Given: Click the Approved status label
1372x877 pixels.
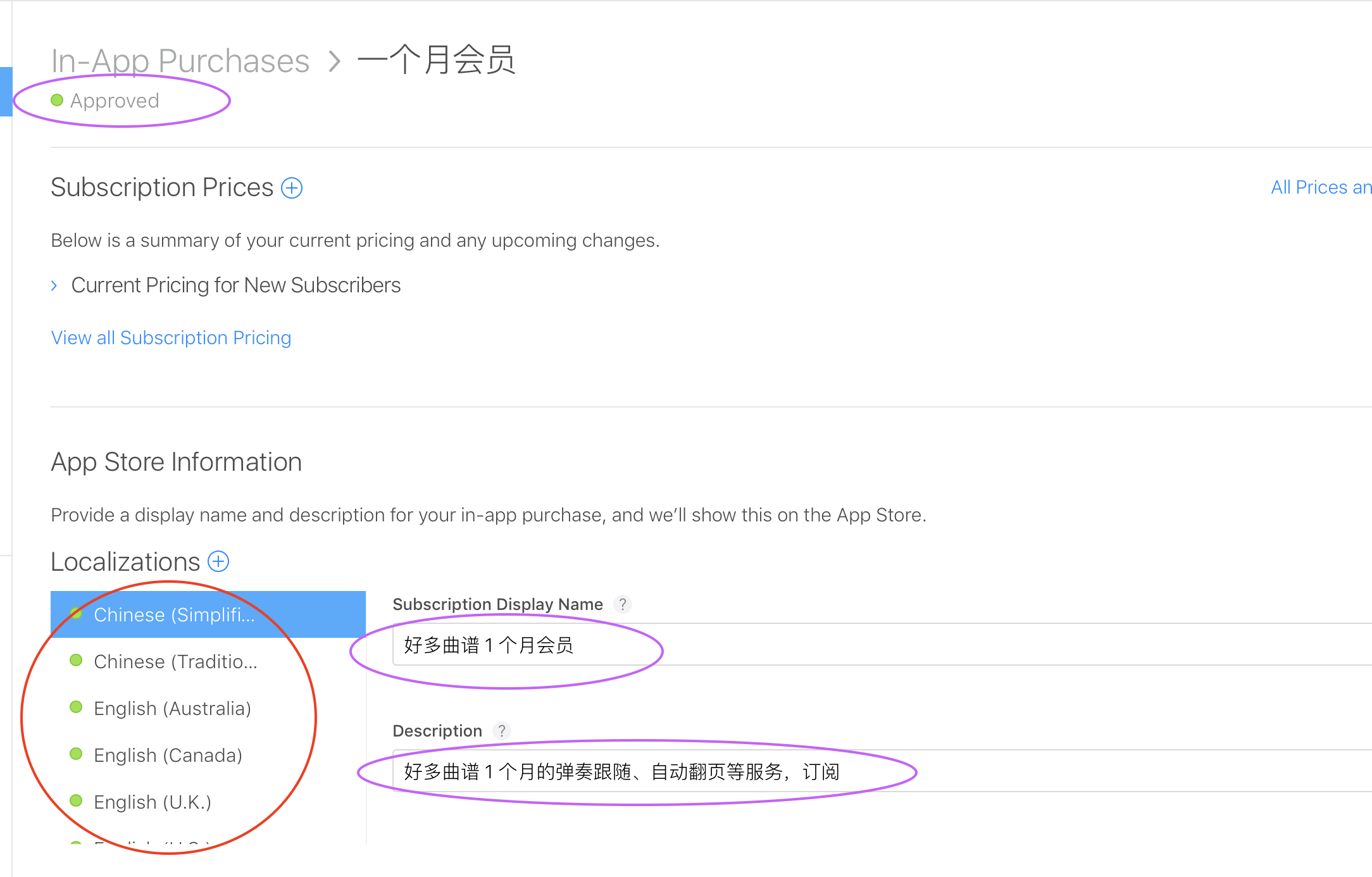Looking at the screenshot, I should pos(115,101).
